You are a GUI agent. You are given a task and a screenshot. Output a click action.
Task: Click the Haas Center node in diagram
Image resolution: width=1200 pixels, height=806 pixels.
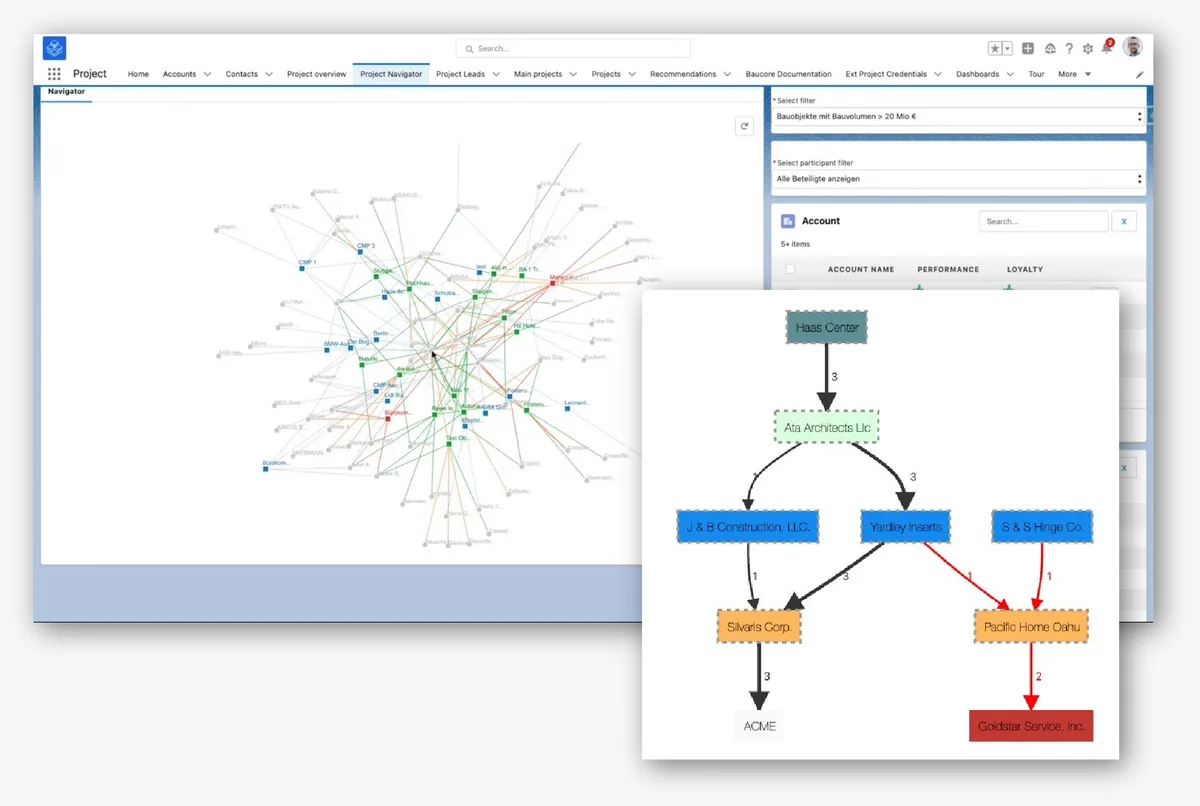click(x=827, y=327)
